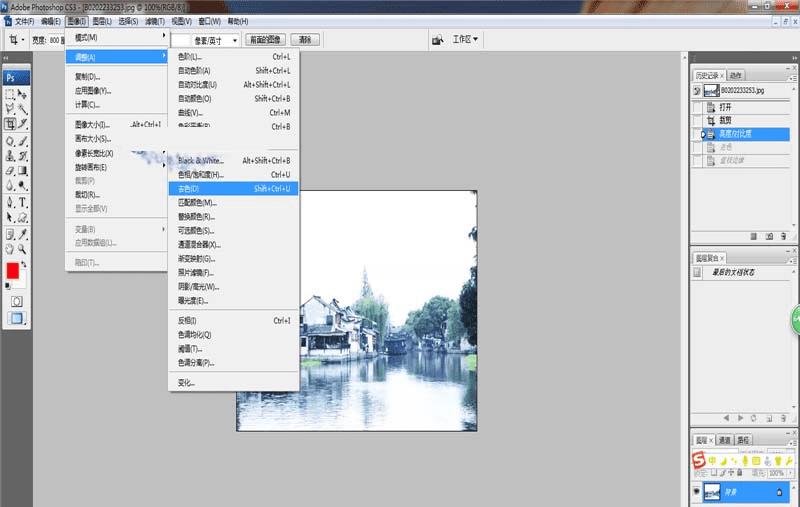Open the History panel options menu
The image size is (800, 507).
click(x=792, y=78)
